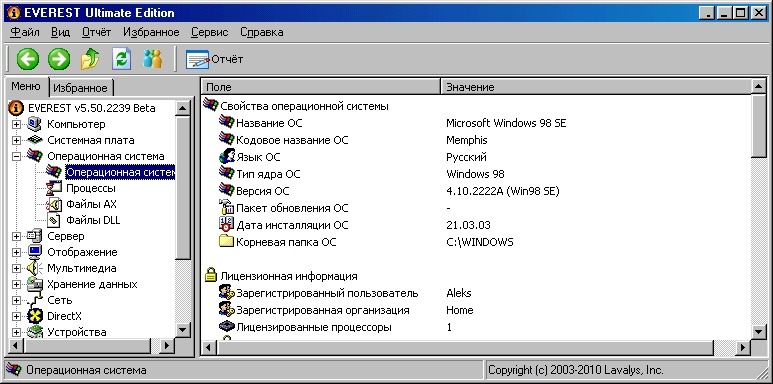The width and height of the screenshot is (773, 384).
Task: Click the Корневая папка ОС folder icon
Action: (226, 242)
